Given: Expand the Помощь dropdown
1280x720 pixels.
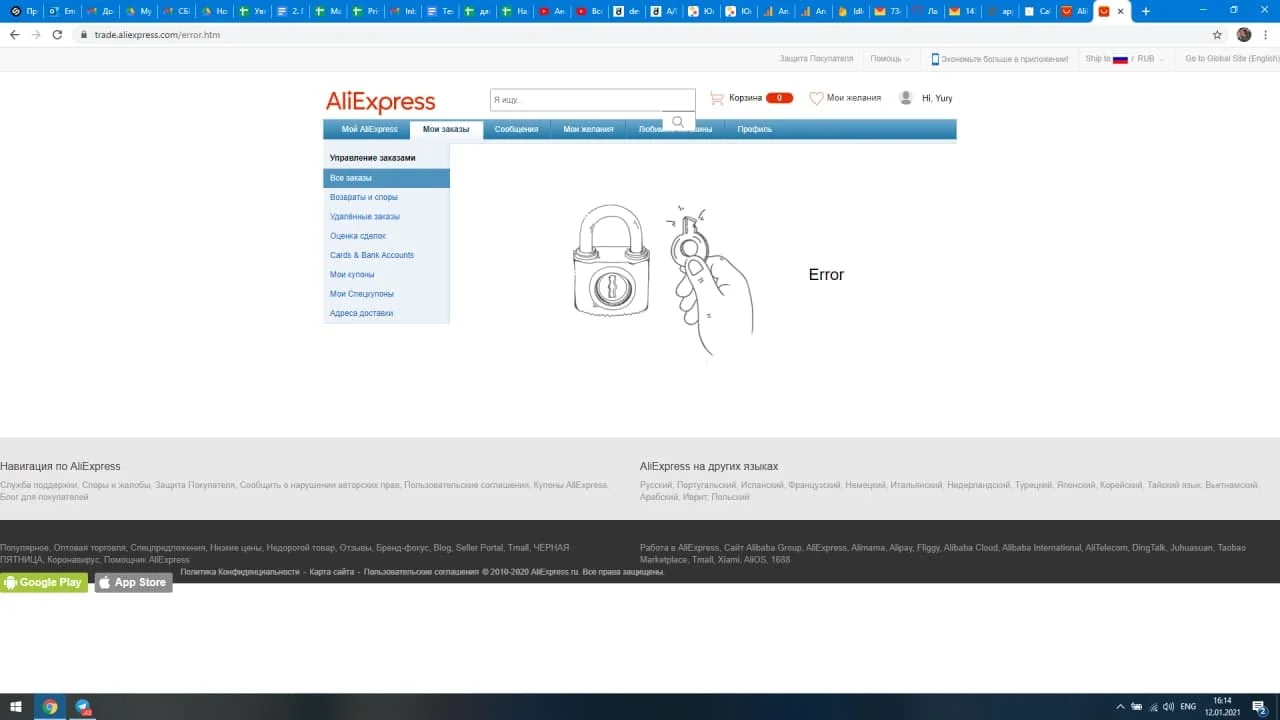Looking at the screenshot, I should point(890,59).
